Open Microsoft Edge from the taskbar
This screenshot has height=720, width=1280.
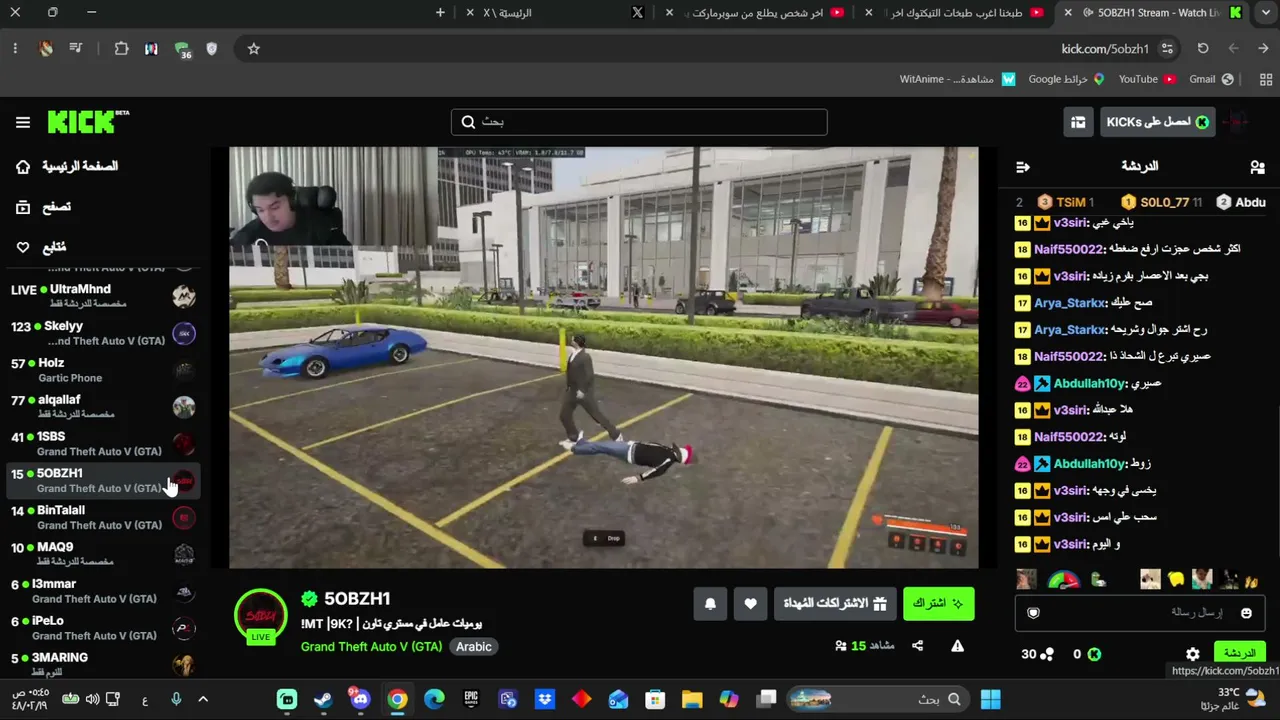[434, 699]
